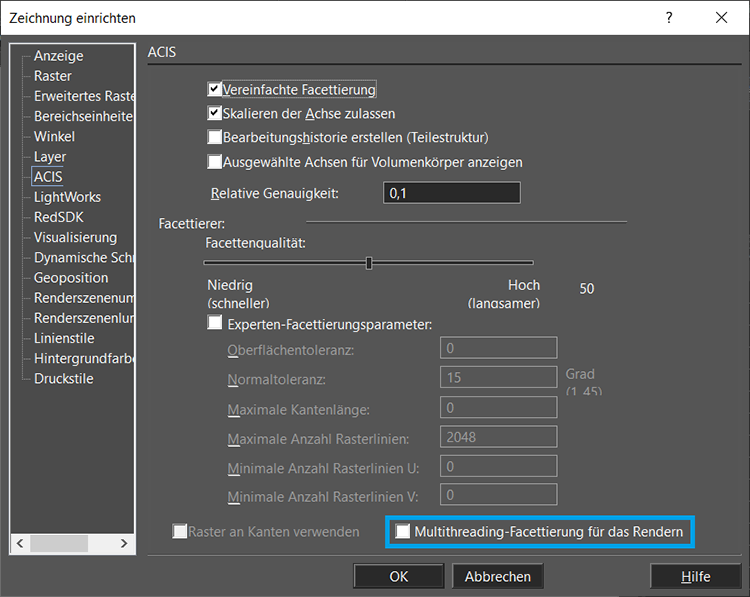
Task: Click the Relative Genauigkeit input field
Action: click(451, 193)
